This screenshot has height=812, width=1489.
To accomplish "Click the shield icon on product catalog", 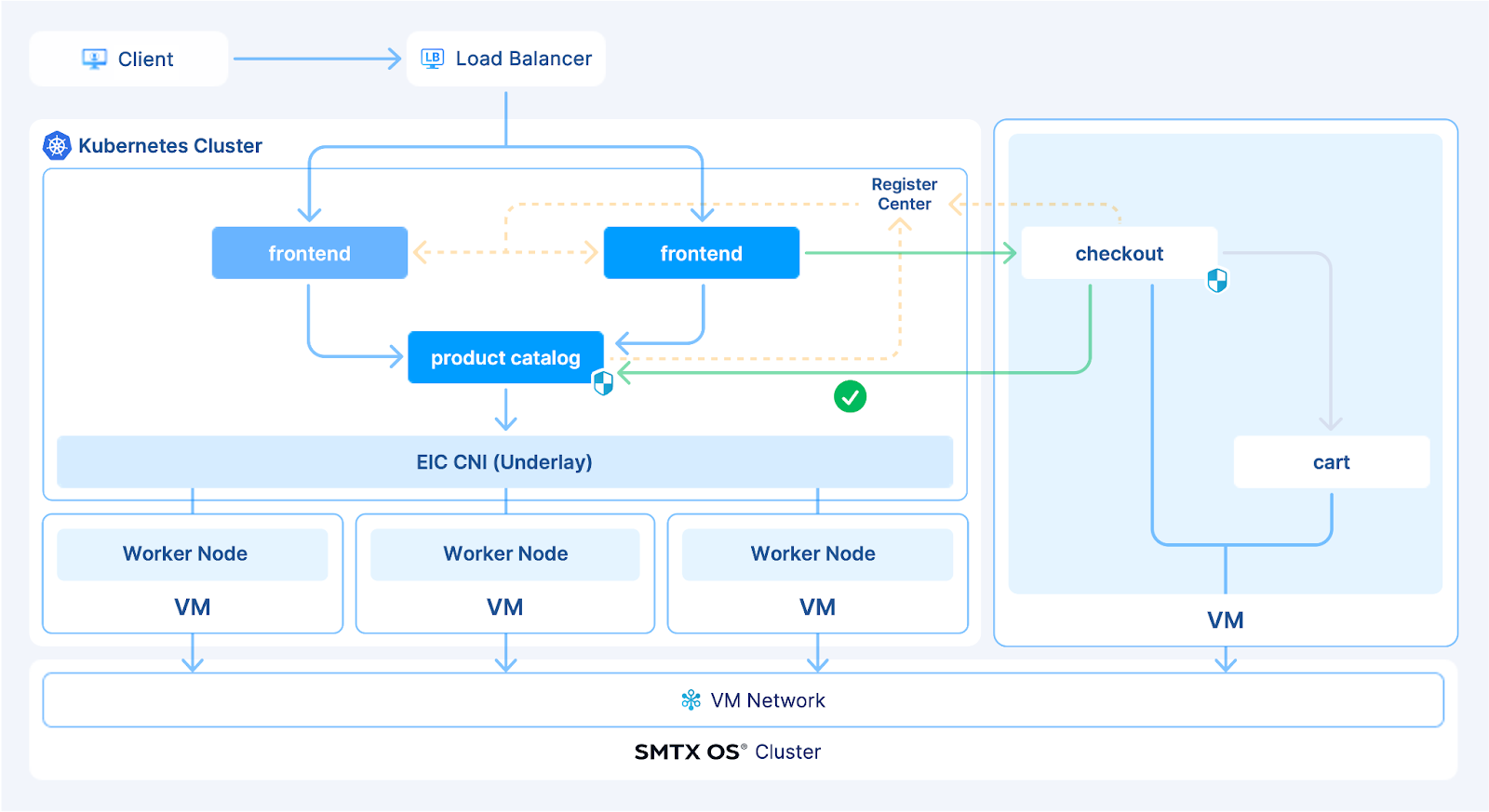I will 603,382.
